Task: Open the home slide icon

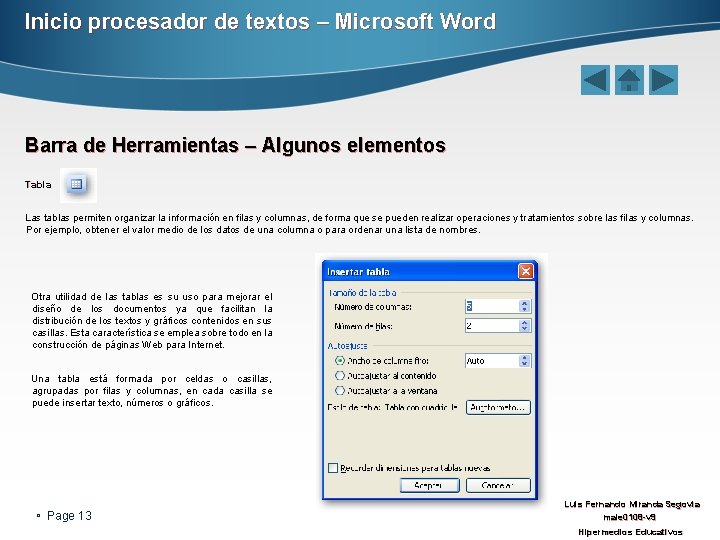Action: point(629,80)
